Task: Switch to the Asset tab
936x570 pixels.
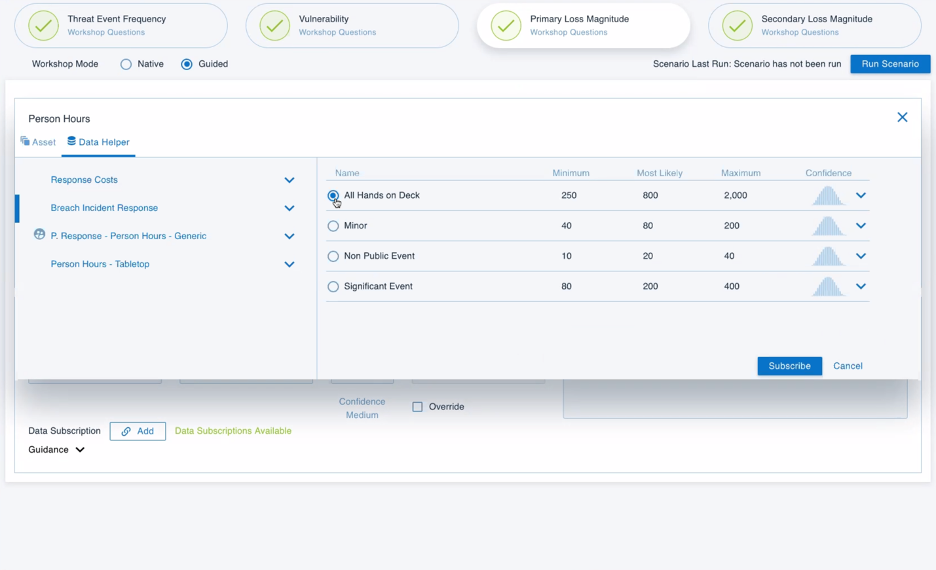Action: [x=38, y=142]
